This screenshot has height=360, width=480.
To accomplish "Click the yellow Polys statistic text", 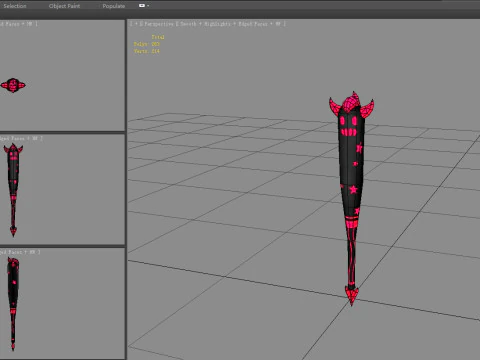I will [147, 44].
